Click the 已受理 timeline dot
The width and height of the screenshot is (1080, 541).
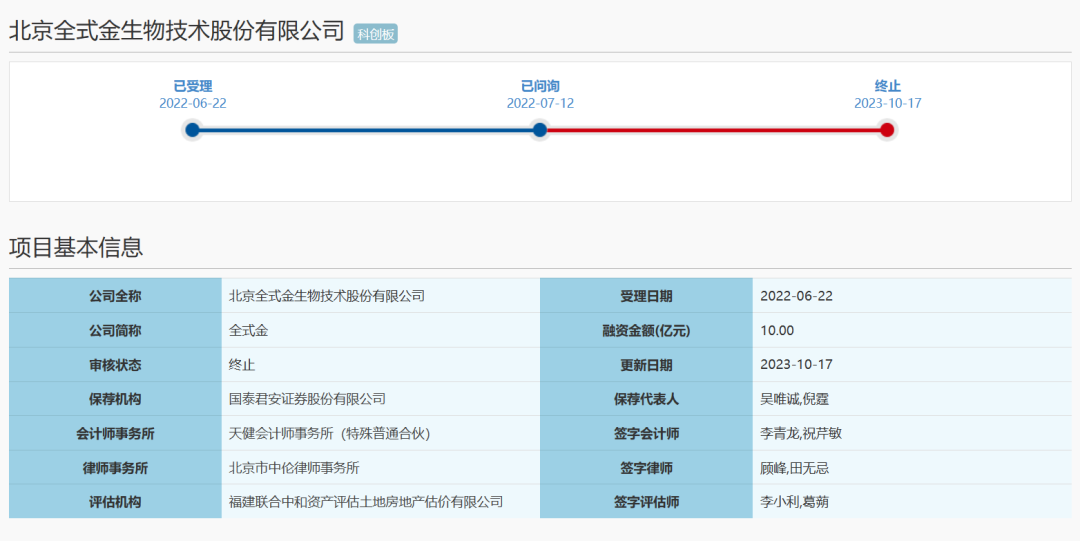point(193,130)
